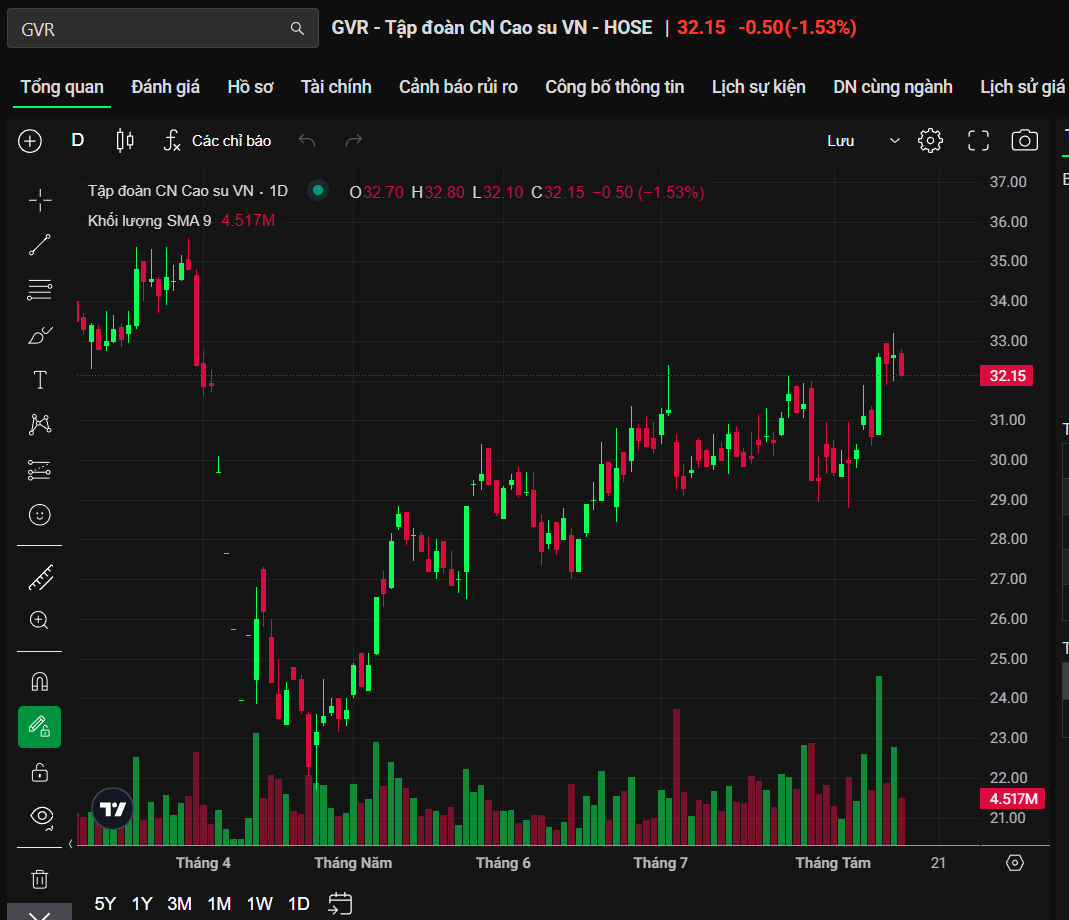Undo last chart action
This screenshot has height=920, width=1069.
(307, 140)
